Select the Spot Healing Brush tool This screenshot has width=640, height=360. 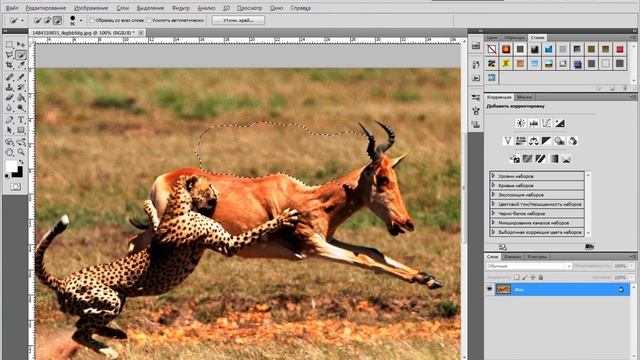point(9,77)
